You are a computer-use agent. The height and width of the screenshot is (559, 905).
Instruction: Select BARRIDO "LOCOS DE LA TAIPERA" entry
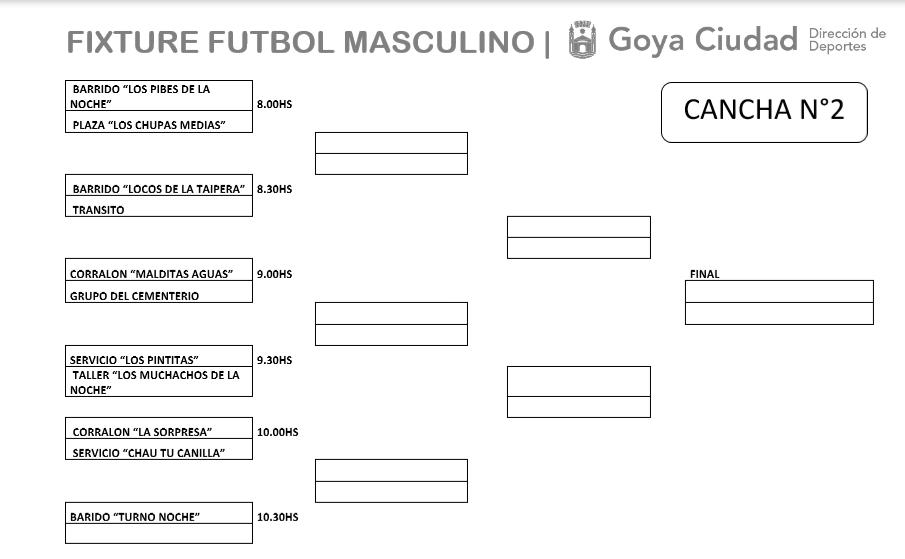click(159, 185)
